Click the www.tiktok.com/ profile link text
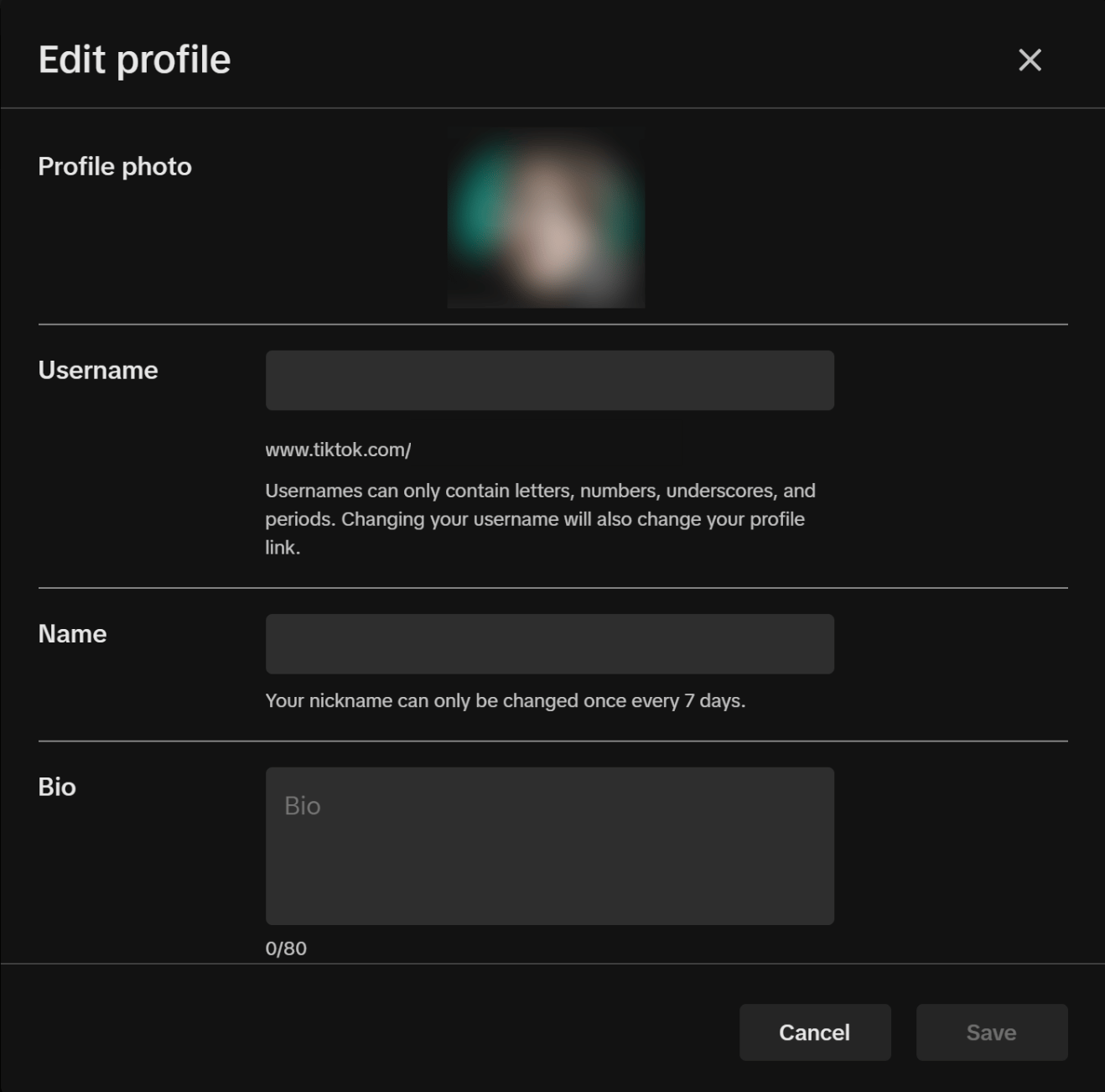This screenshot has width=1105, height=1092. 338,450
